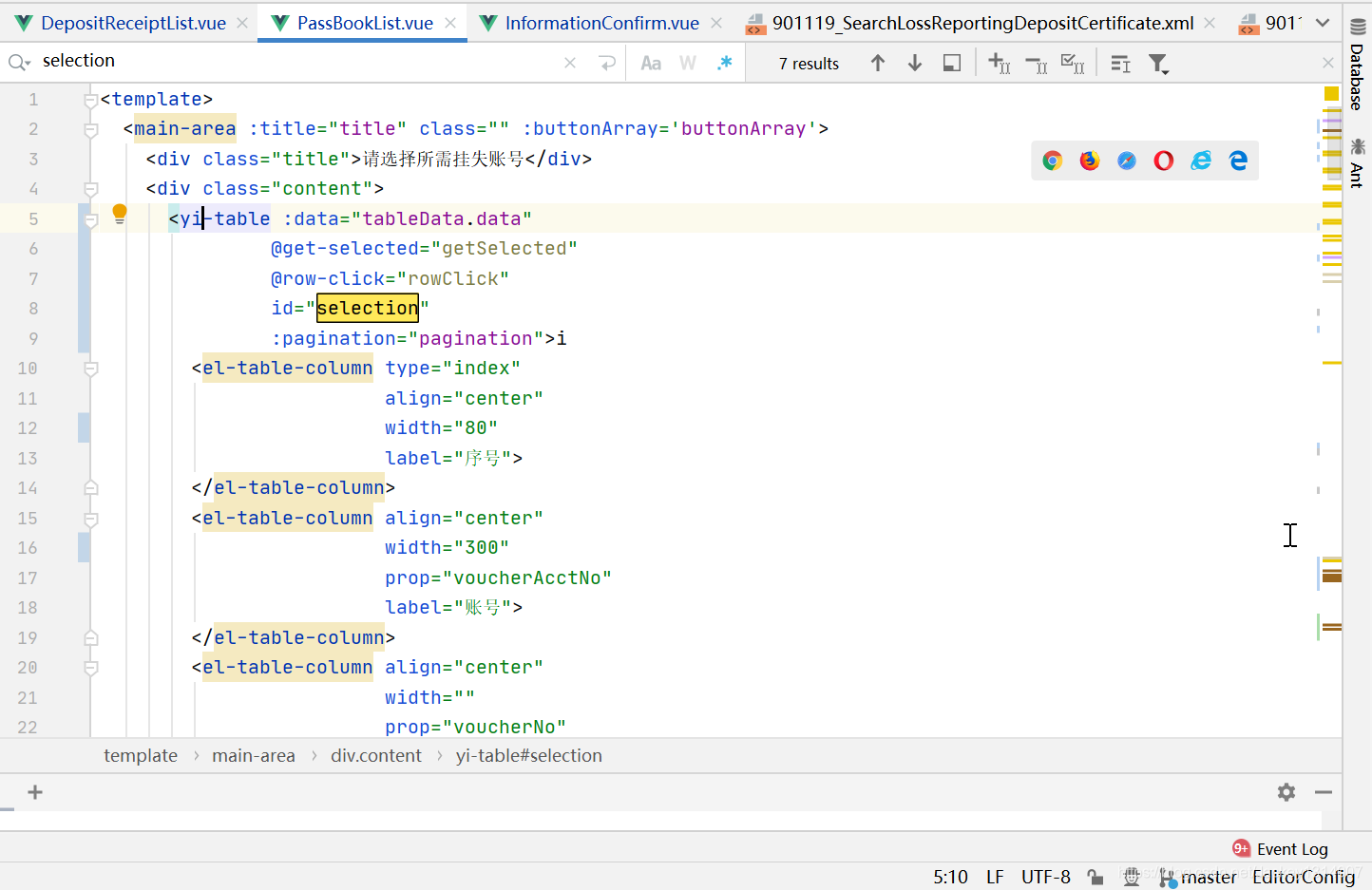Fold el-table-column at line 10
1372x890 pixels.
click(x=91, y=369)
